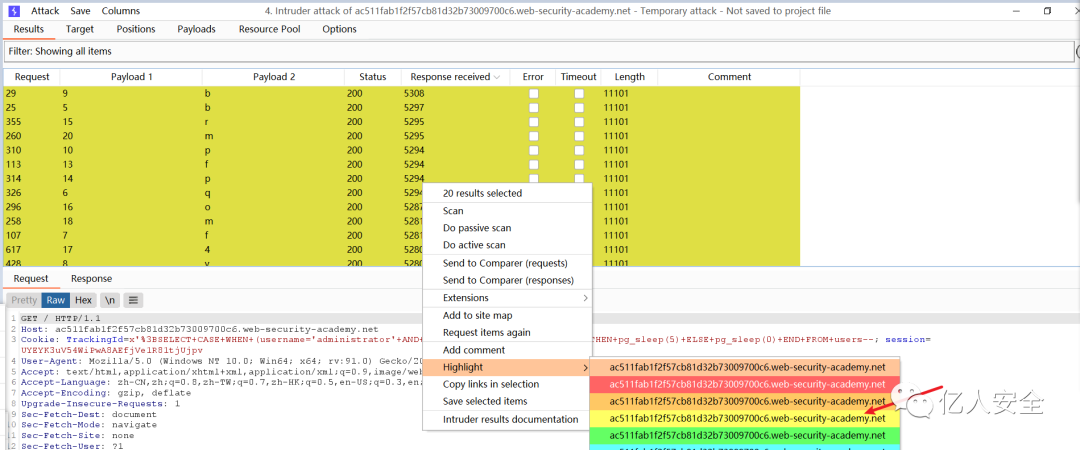Switch to the Target tab
Viewport: 1080px width, 450px height.
click(x=80, y=29)
